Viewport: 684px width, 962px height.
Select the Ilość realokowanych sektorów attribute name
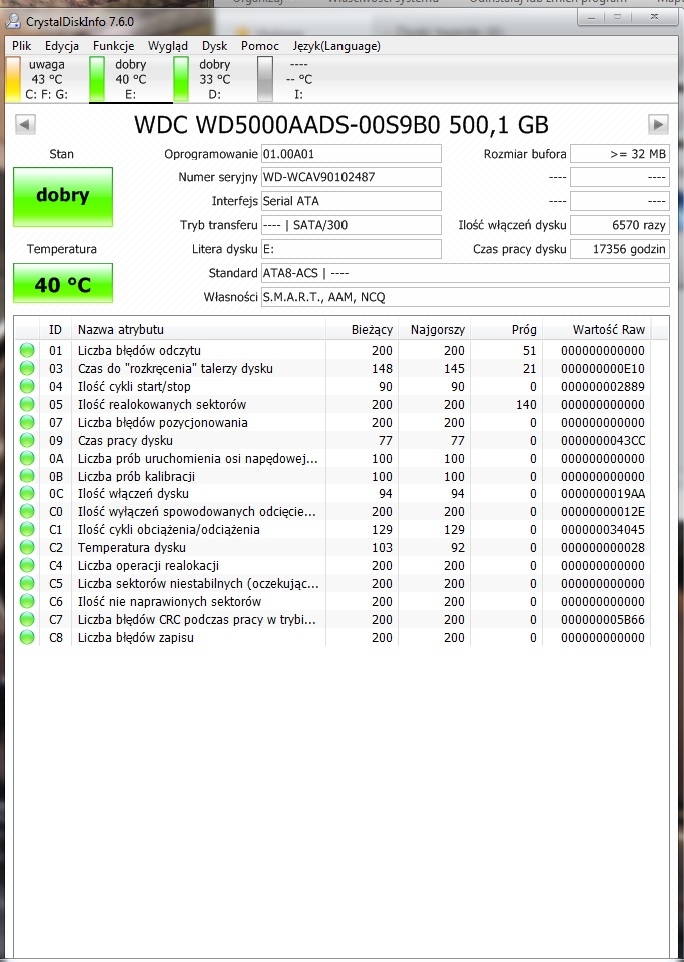coord(162,404)
